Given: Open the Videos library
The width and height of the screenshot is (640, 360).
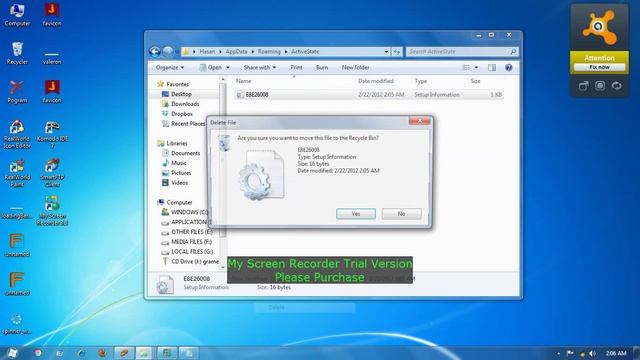Looking at the screenshot, I should pyautogui.click(x=180, y=183).
